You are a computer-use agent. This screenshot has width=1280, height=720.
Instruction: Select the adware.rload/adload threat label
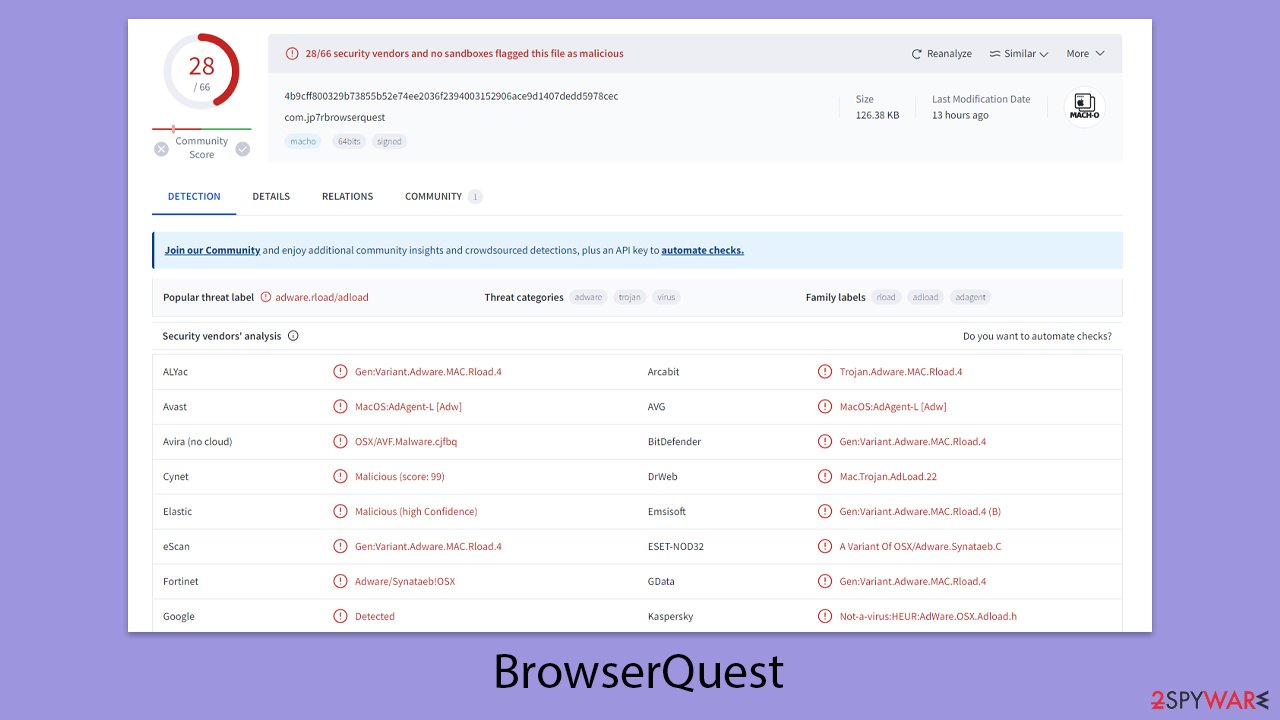[x=323, y=297]
